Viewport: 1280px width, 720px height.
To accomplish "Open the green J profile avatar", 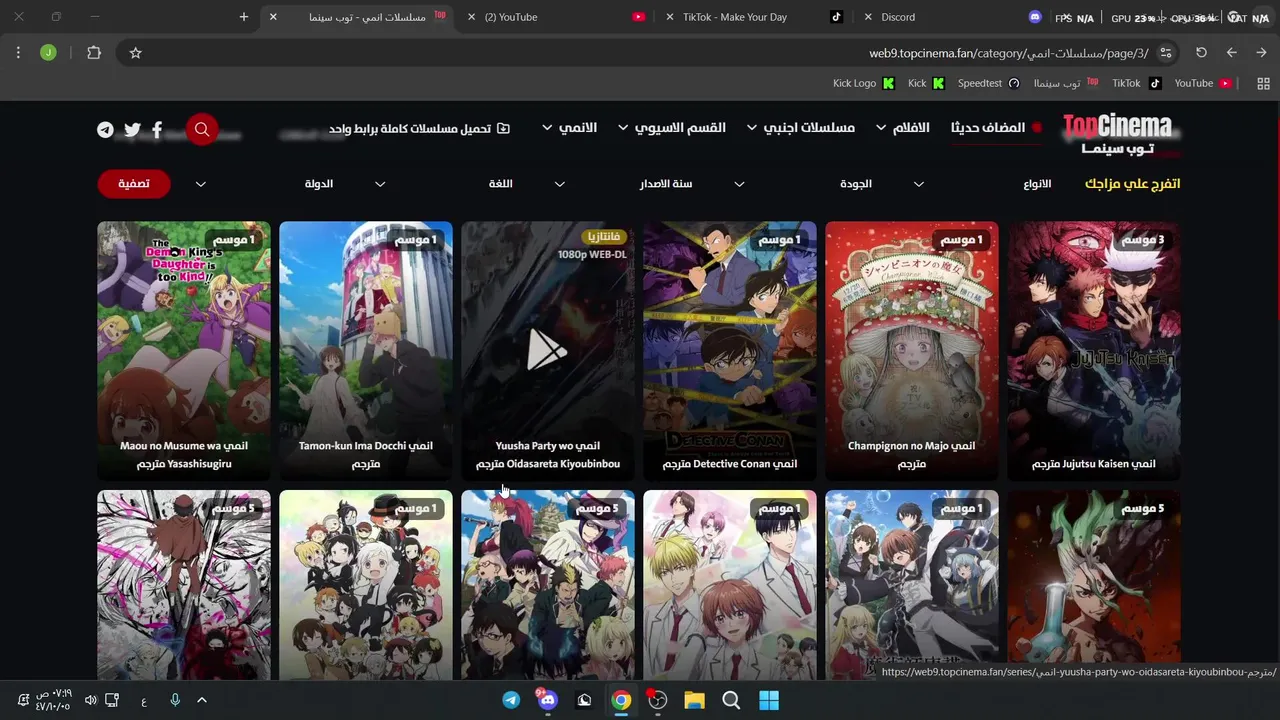I will [x=48, y=53].
